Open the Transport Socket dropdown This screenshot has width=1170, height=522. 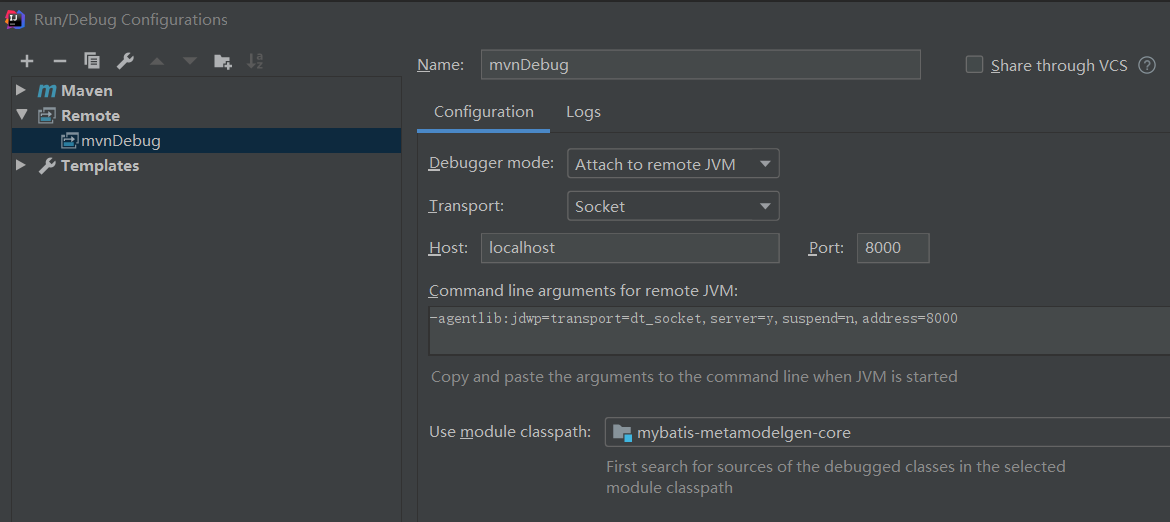tap(672, 206)
